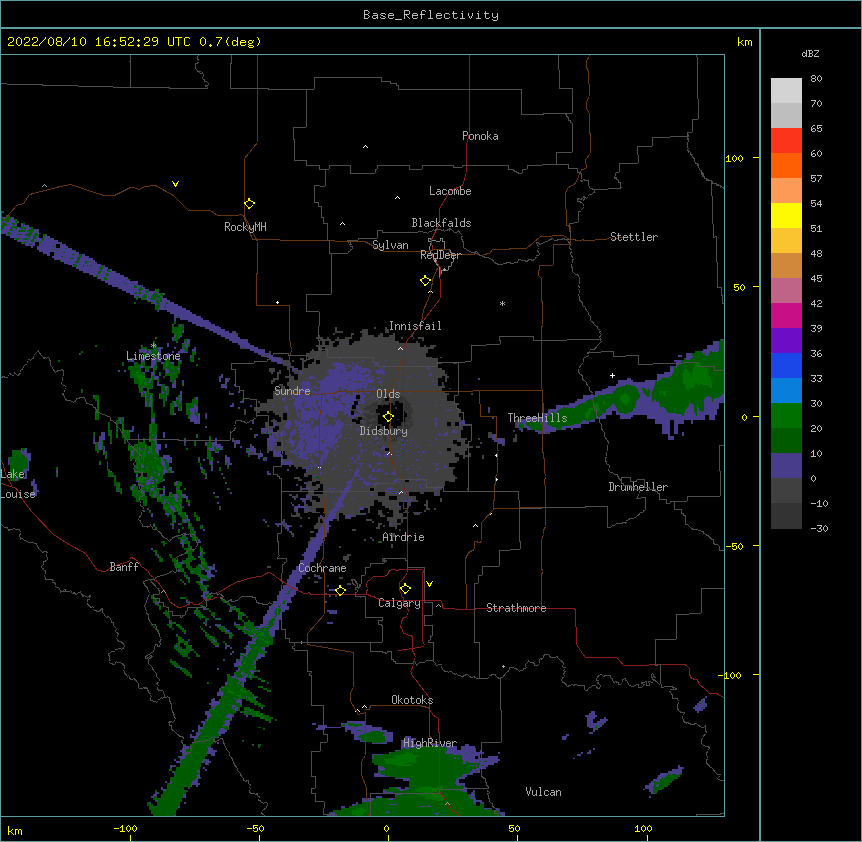Click the yellow diamond marker beside RockyMH

[249, 204]
